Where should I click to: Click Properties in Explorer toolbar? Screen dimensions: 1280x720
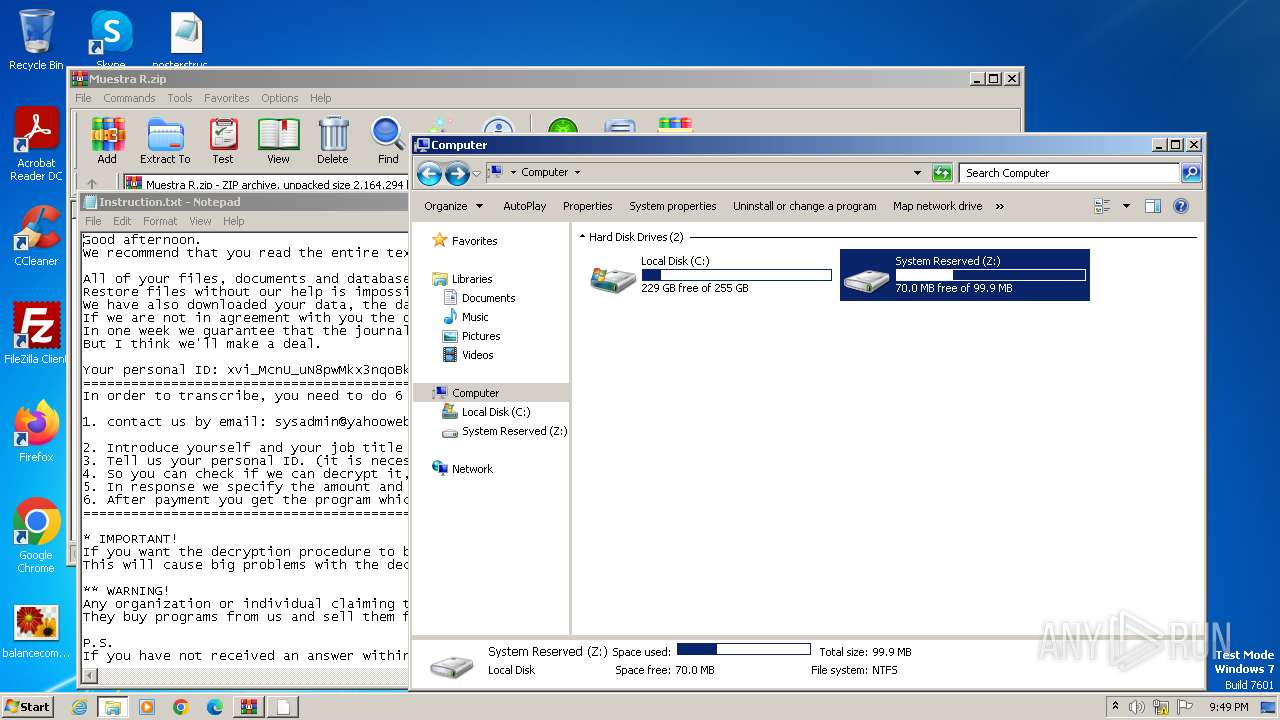[x=587, y=206]
